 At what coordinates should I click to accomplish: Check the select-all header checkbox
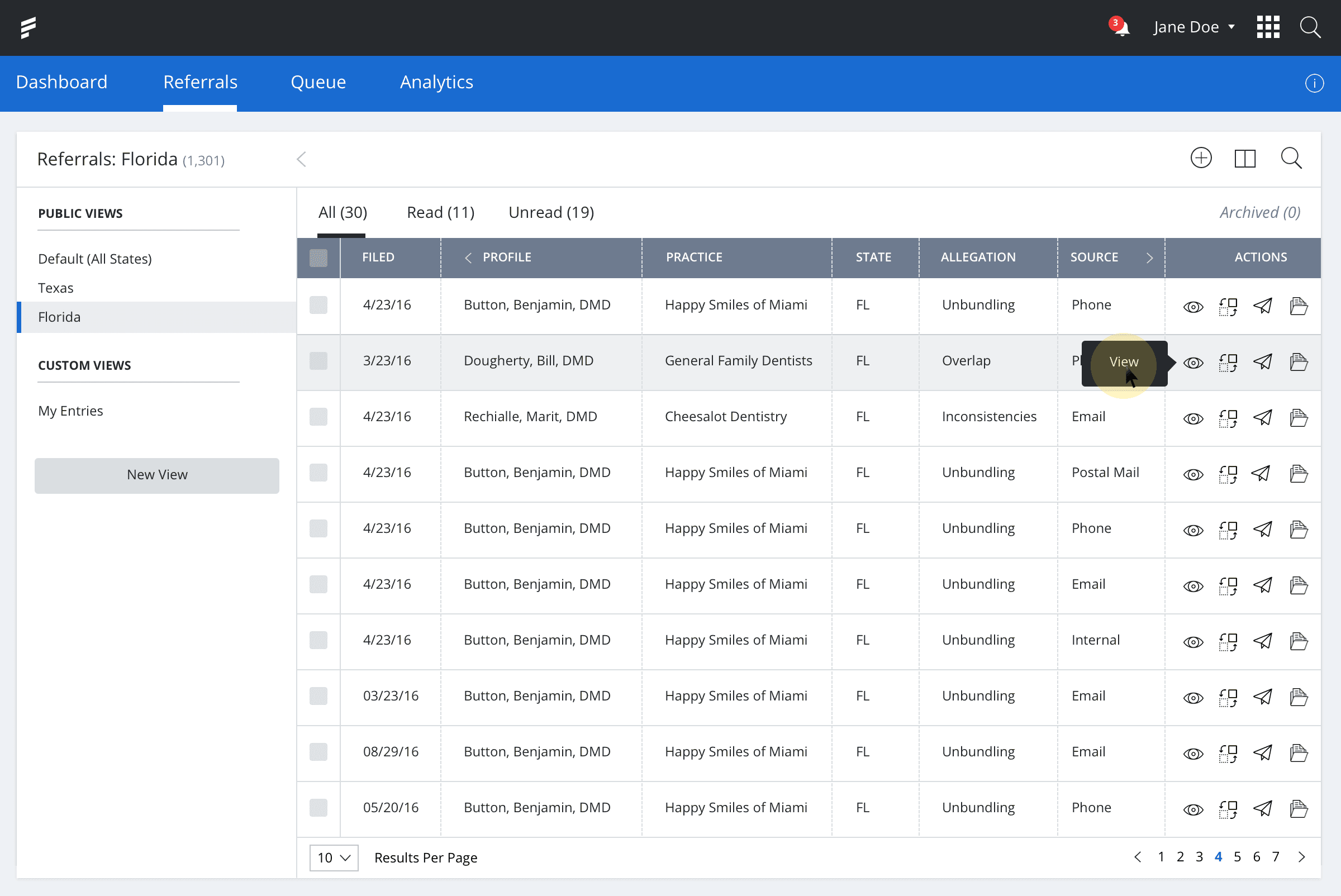(x=318, y=258)
